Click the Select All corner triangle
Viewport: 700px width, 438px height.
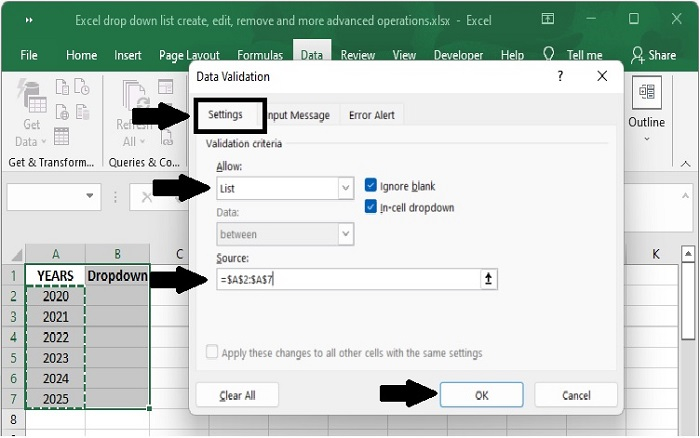coord(17,255)
